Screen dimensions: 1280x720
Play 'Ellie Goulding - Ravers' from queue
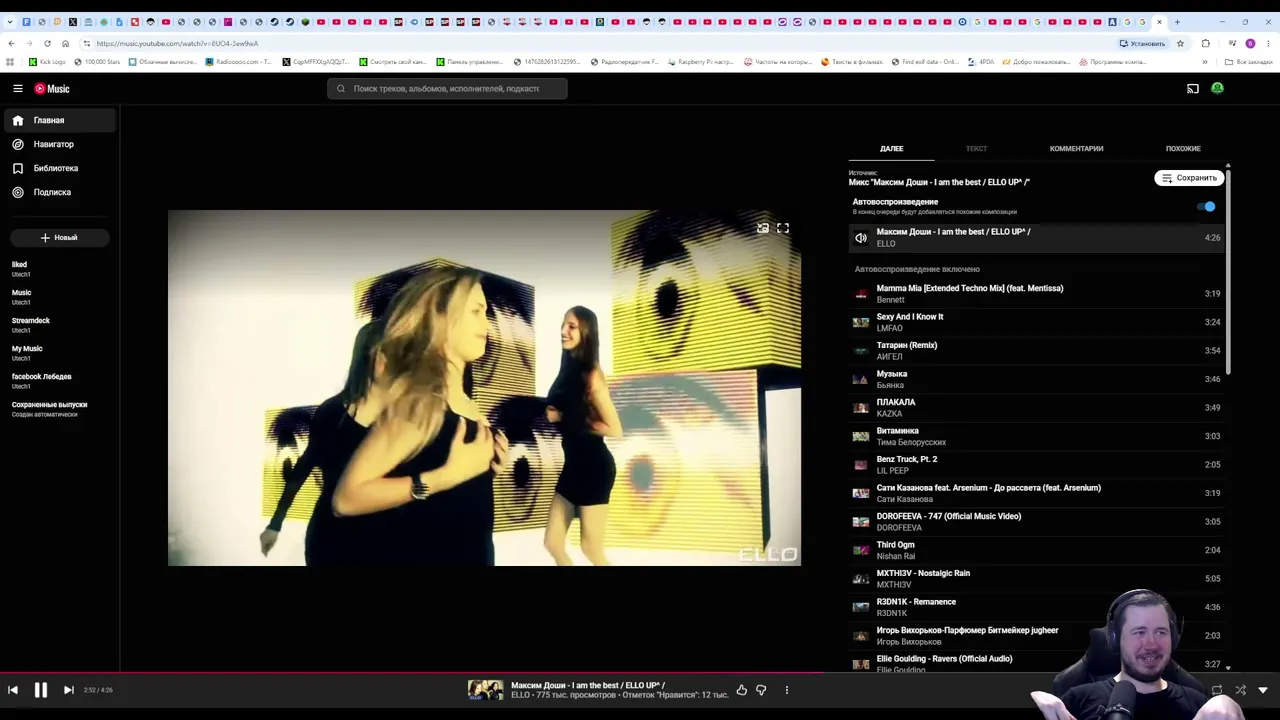[x=1036, y=664]
